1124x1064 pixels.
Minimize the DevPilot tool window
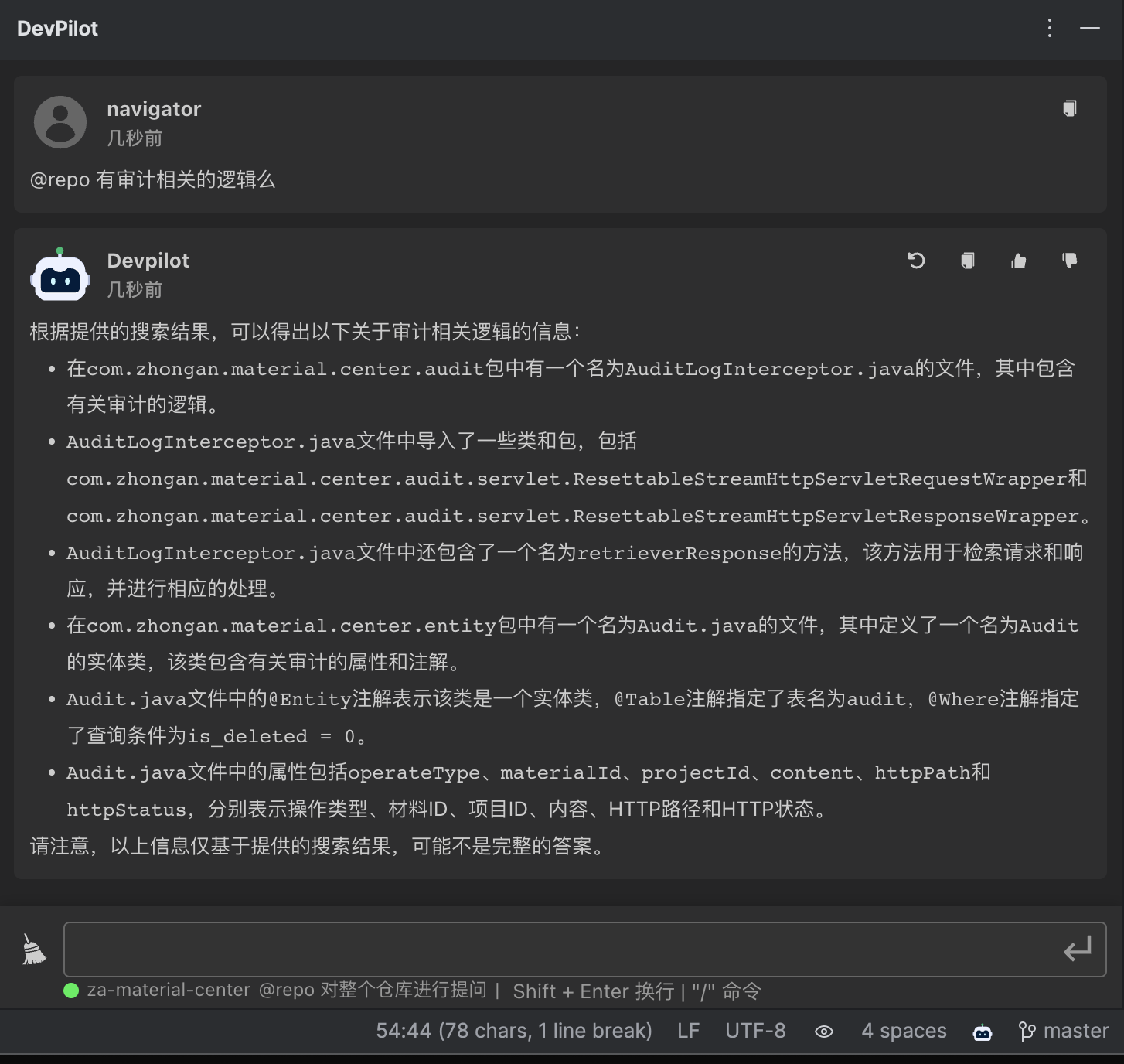pyautogui.click(x=1090, y=28)
